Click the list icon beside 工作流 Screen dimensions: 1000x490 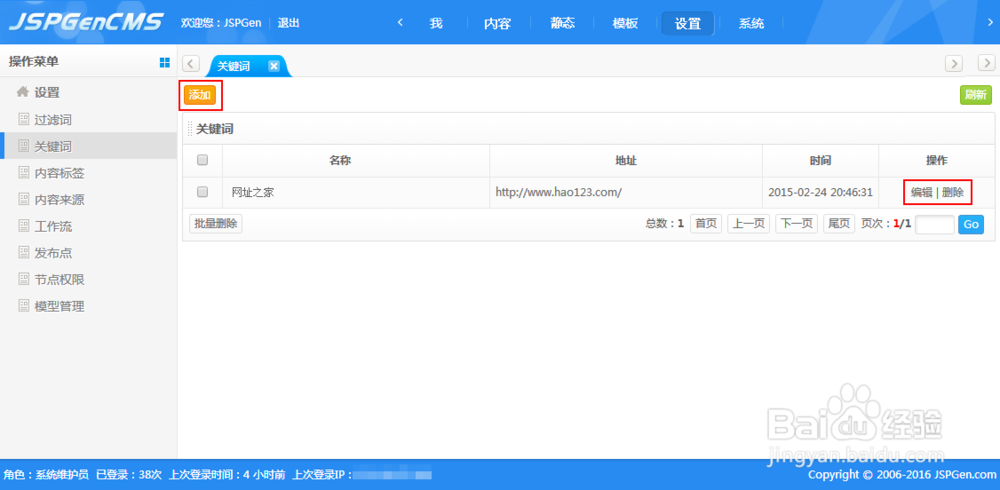24,226
